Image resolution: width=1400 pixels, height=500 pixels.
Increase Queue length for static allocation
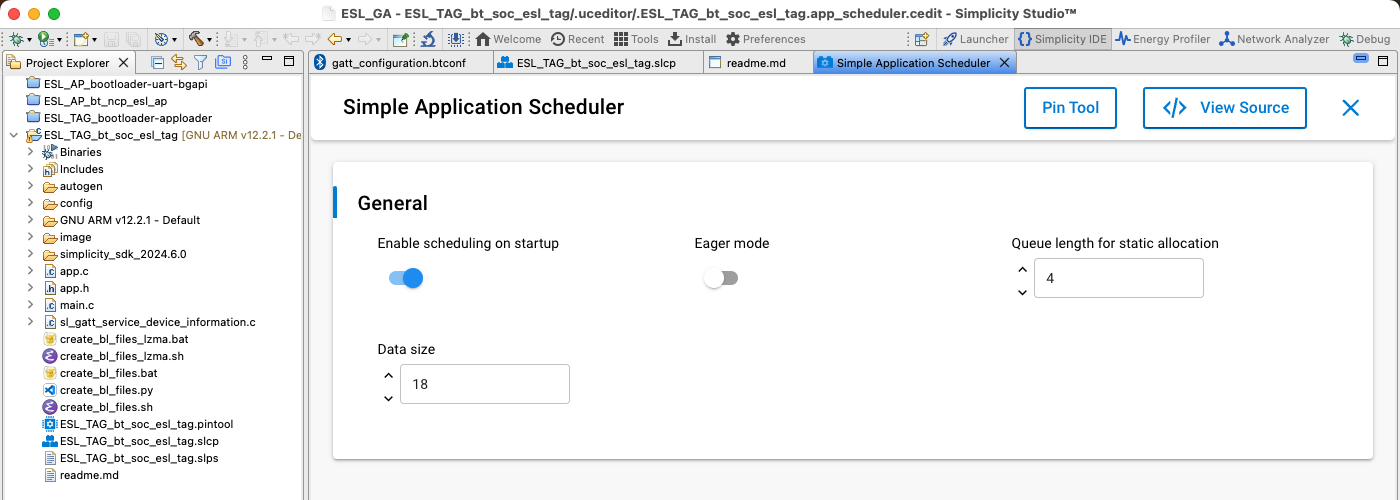pos(1022,269)
